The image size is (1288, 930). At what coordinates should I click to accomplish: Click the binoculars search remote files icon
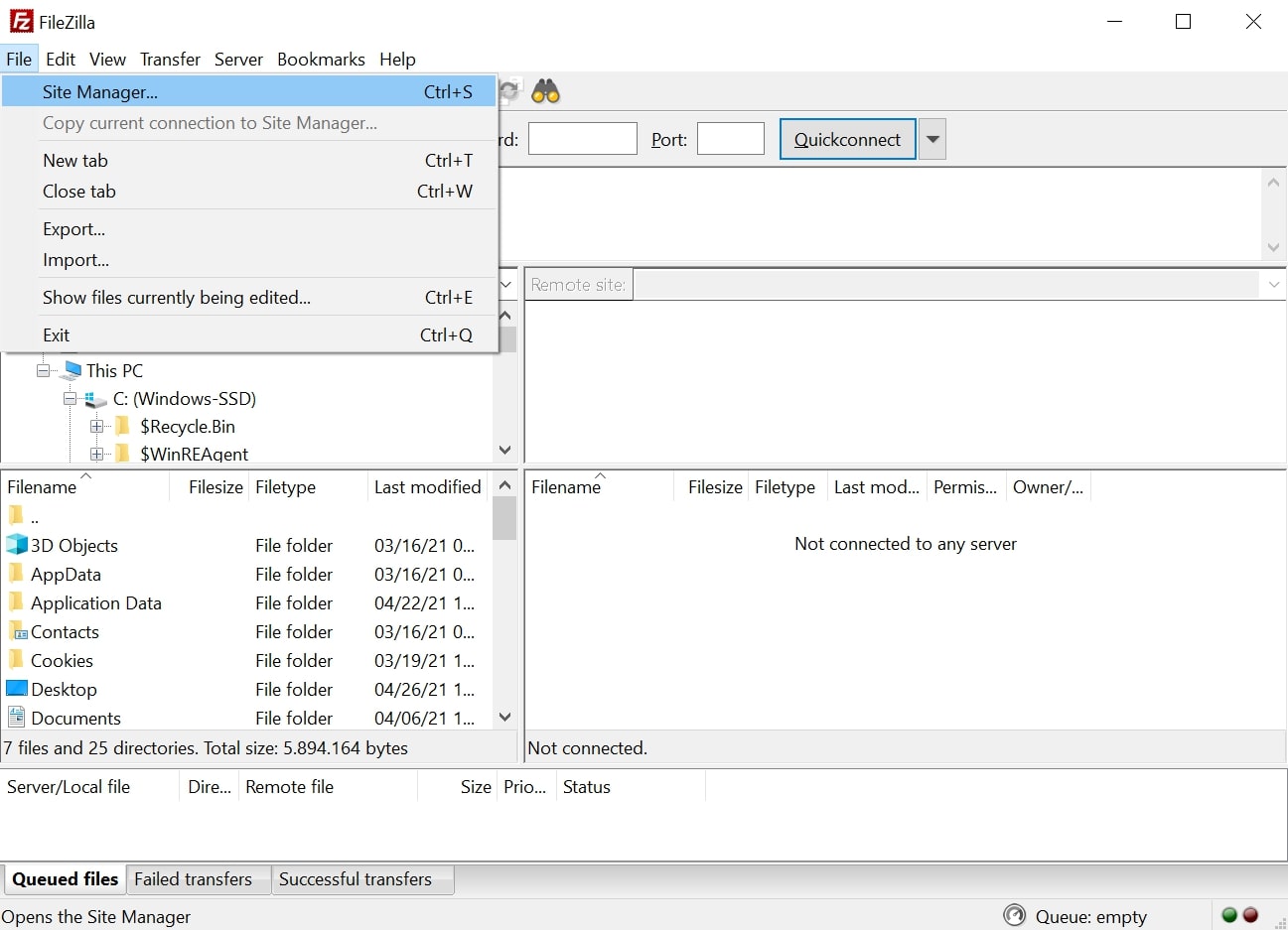coord(545,92)
